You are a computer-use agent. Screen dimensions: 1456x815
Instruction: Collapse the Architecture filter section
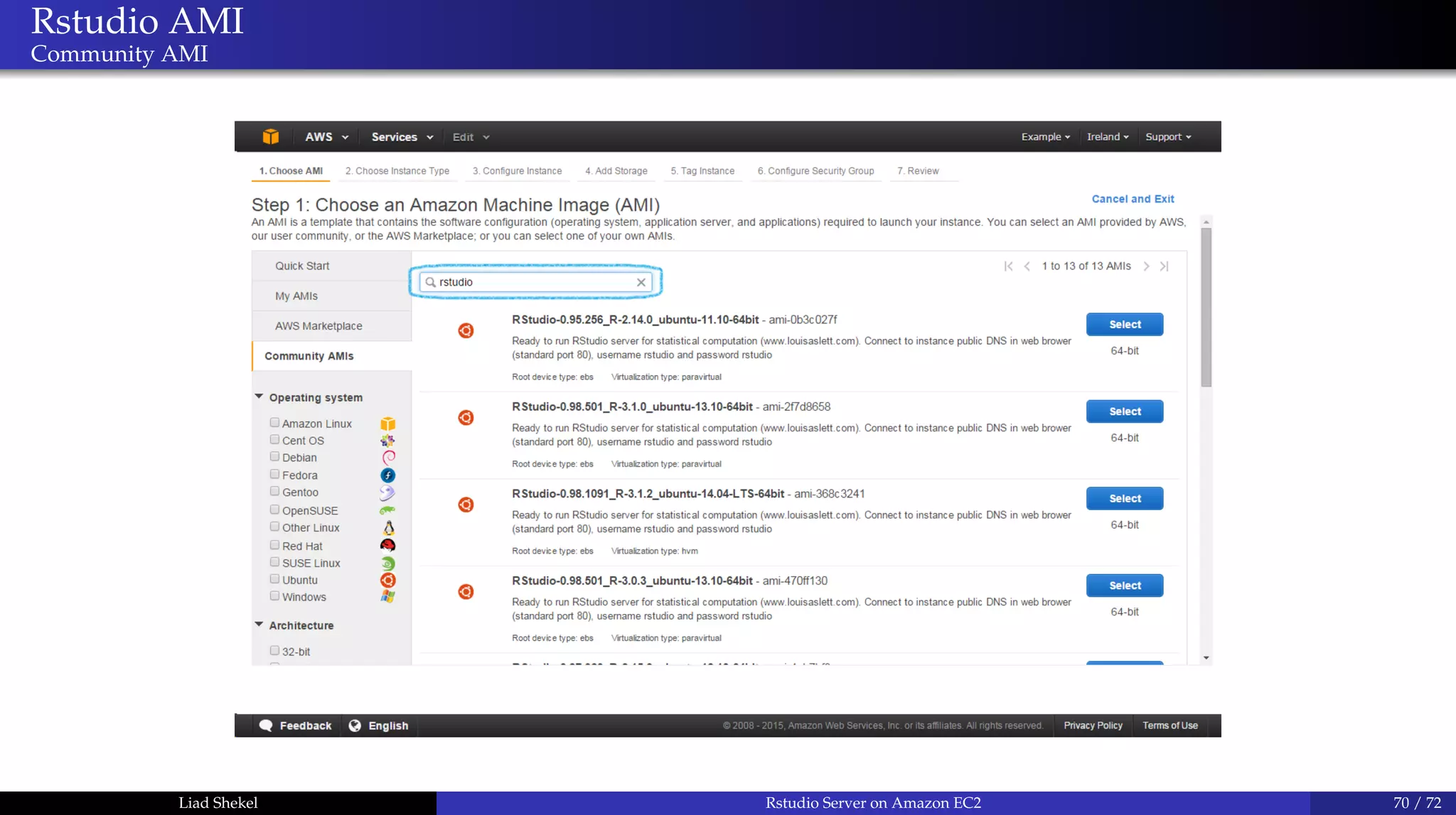click(x=259, y=625)
